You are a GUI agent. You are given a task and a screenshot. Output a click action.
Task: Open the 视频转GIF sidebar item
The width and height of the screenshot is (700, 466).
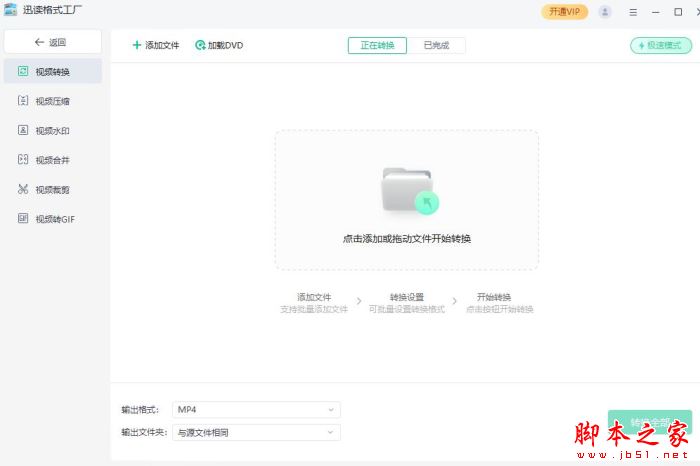coord(53,219)
